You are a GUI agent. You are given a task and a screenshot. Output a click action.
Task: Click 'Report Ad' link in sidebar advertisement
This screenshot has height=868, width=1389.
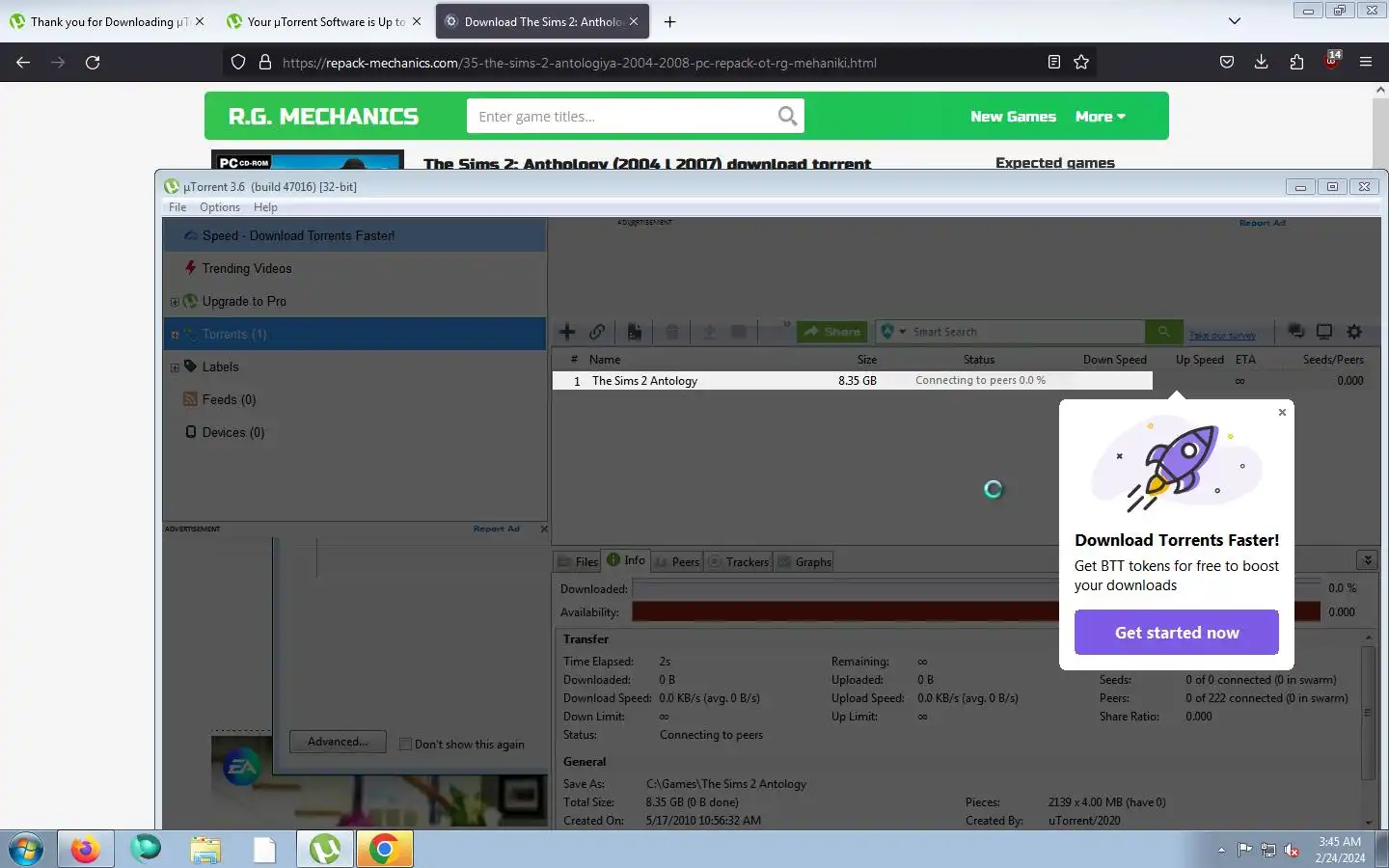[496, 529]
